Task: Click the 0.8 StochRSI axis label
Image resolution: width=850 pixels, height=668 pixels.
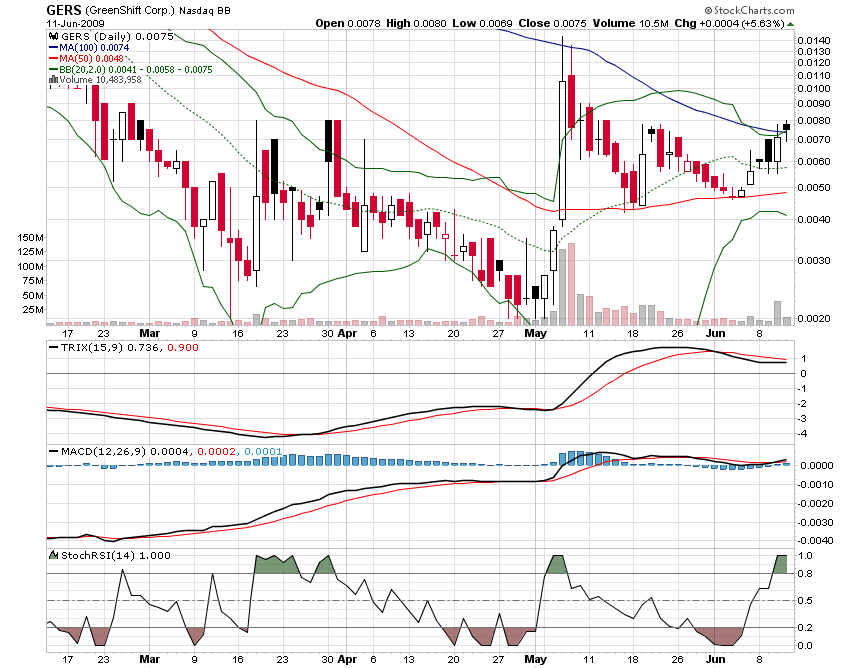Action: tap(806, 574)
